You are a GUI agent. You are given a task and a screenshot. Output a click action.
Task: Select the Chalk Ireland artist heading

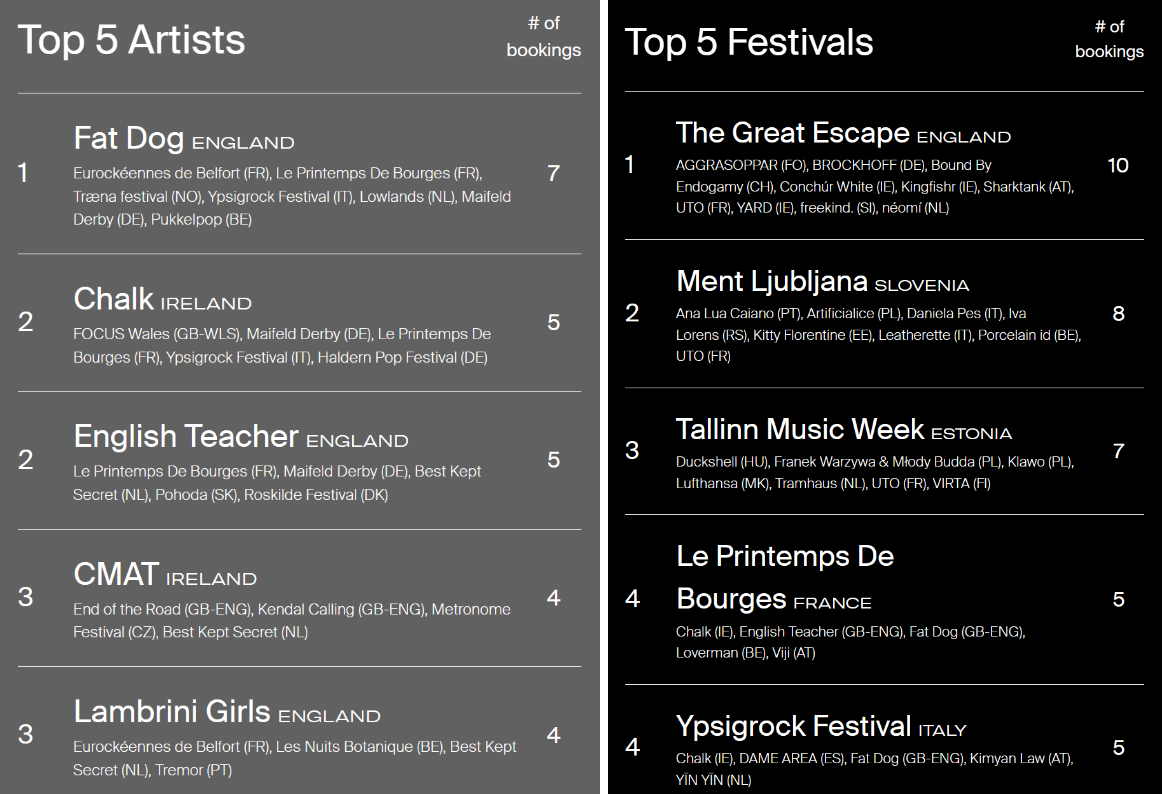(x=162, y=300)
